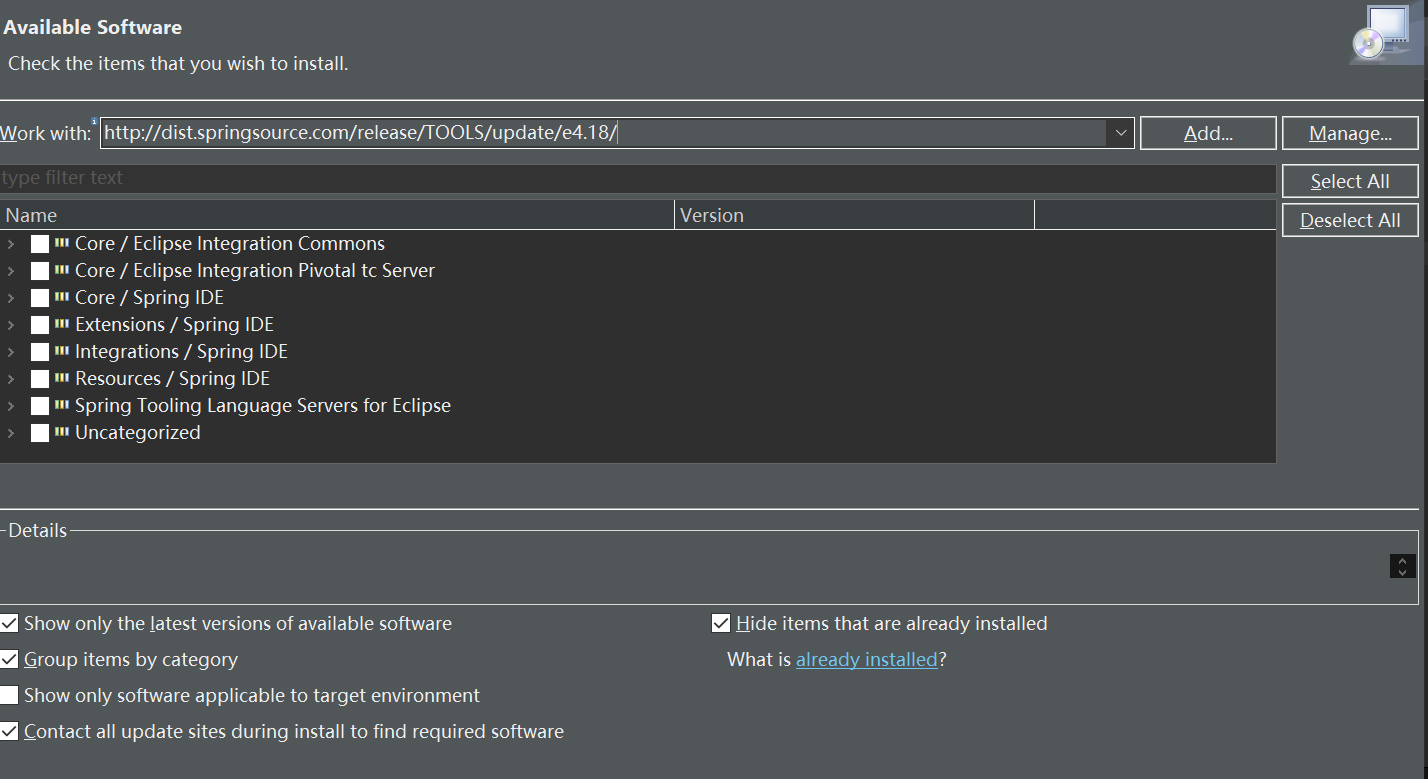The height and width of the screenshot is (779, 1428).
Task: Check Core / Eclipse Integration Commons checkbox
Action: pos(40,244)
